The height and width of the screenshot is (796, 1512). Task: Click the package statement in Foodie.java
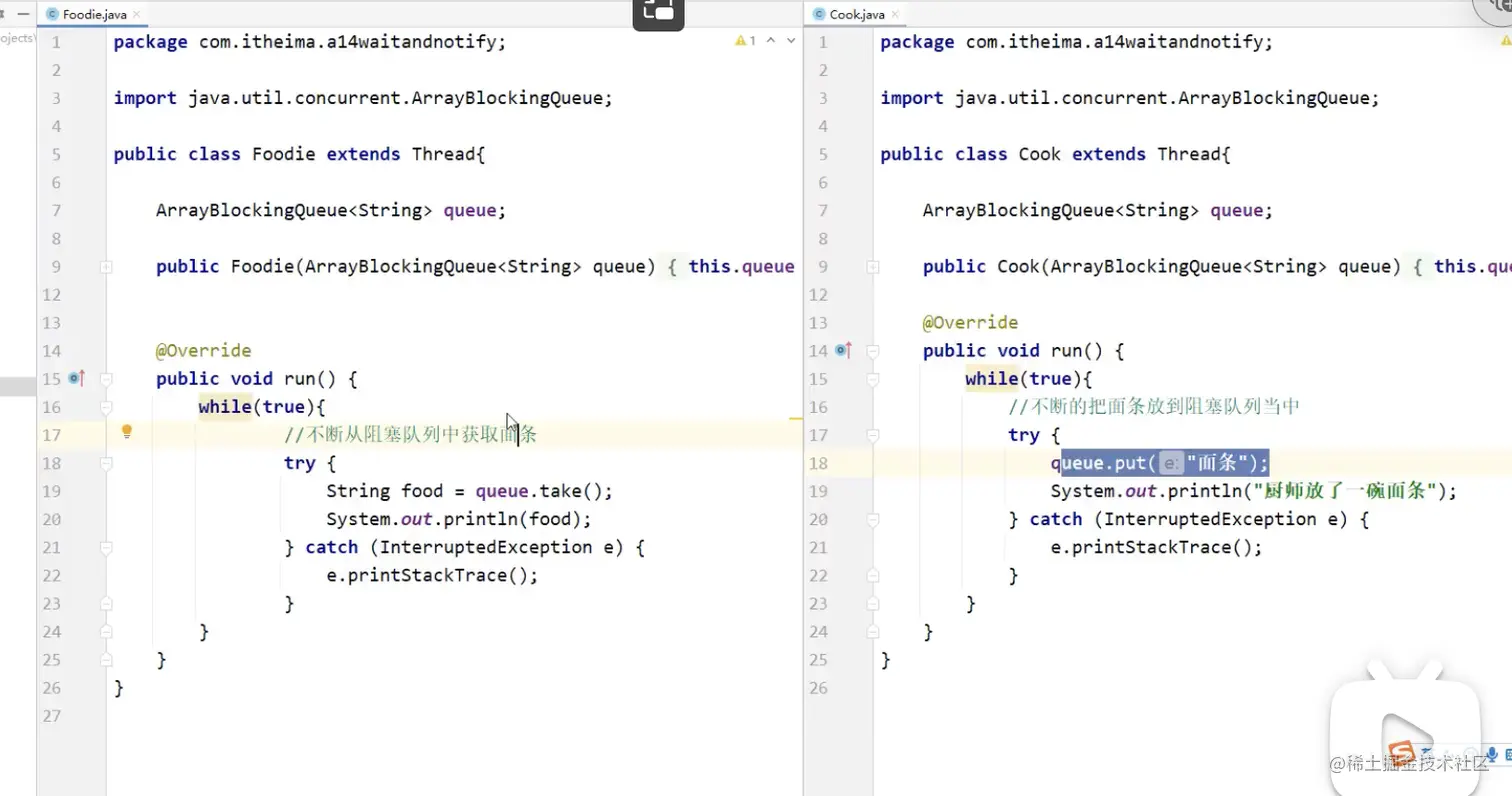pyautogui.click(x=311, y=42)
